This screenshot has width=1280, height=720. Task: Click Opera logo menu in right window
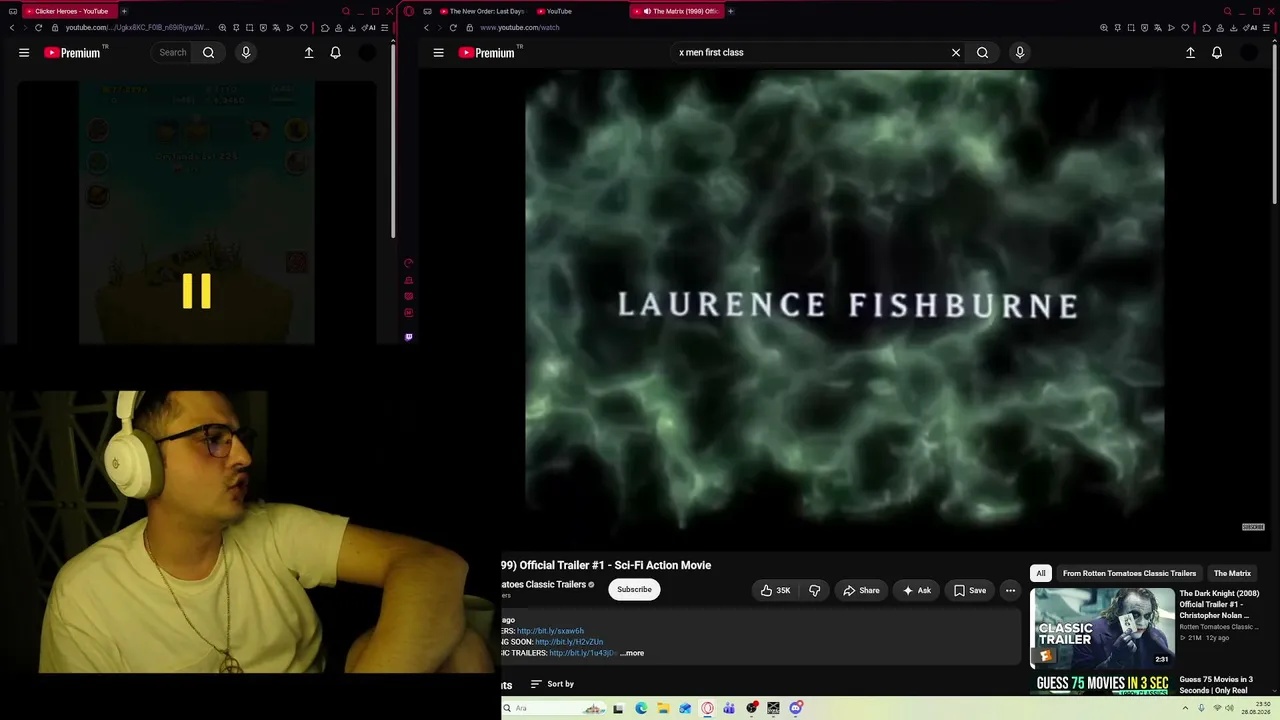pos(409,11)
